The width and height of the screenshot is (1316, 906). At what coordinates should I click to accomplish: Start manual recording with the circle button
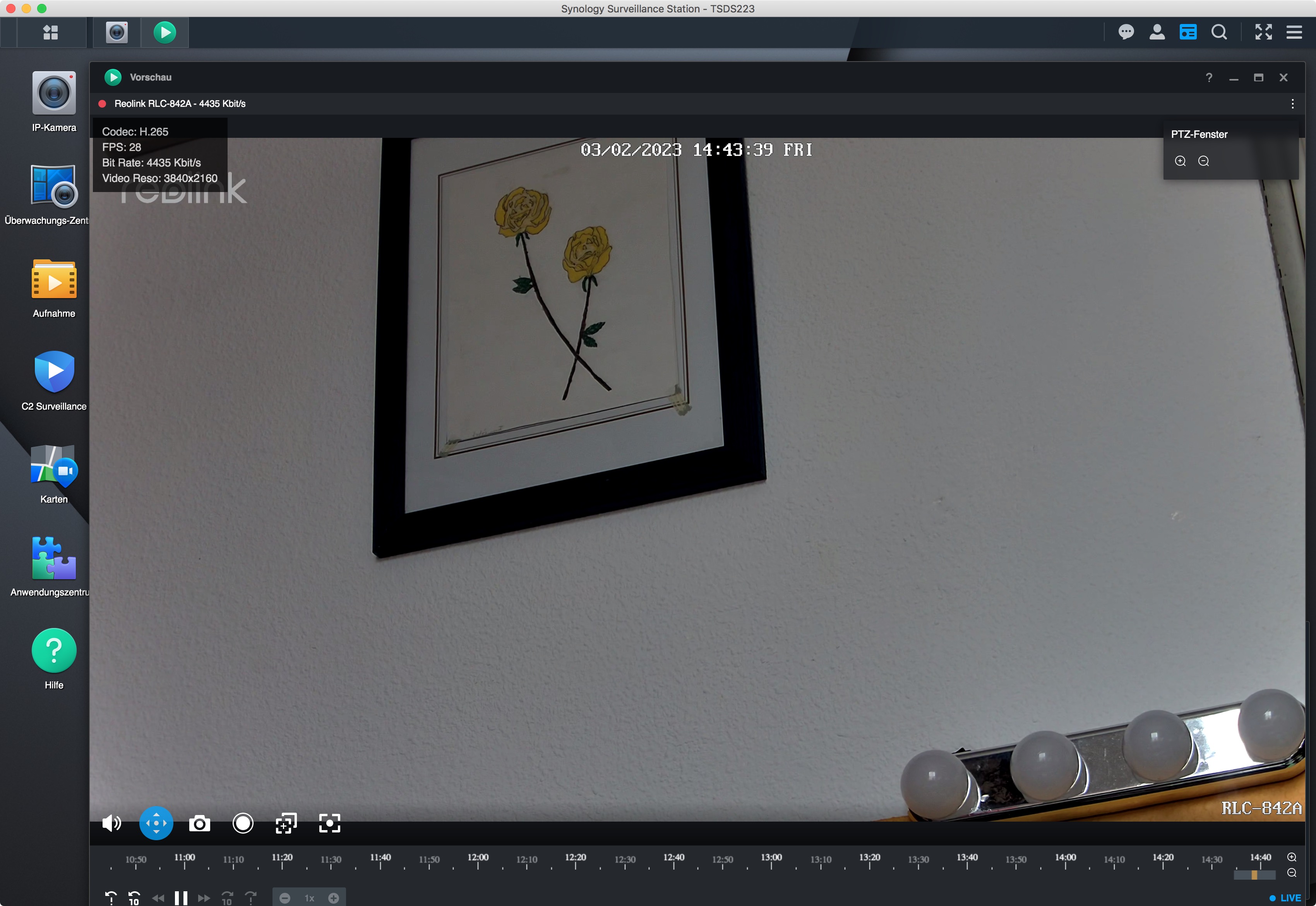(x=243, y=823)
